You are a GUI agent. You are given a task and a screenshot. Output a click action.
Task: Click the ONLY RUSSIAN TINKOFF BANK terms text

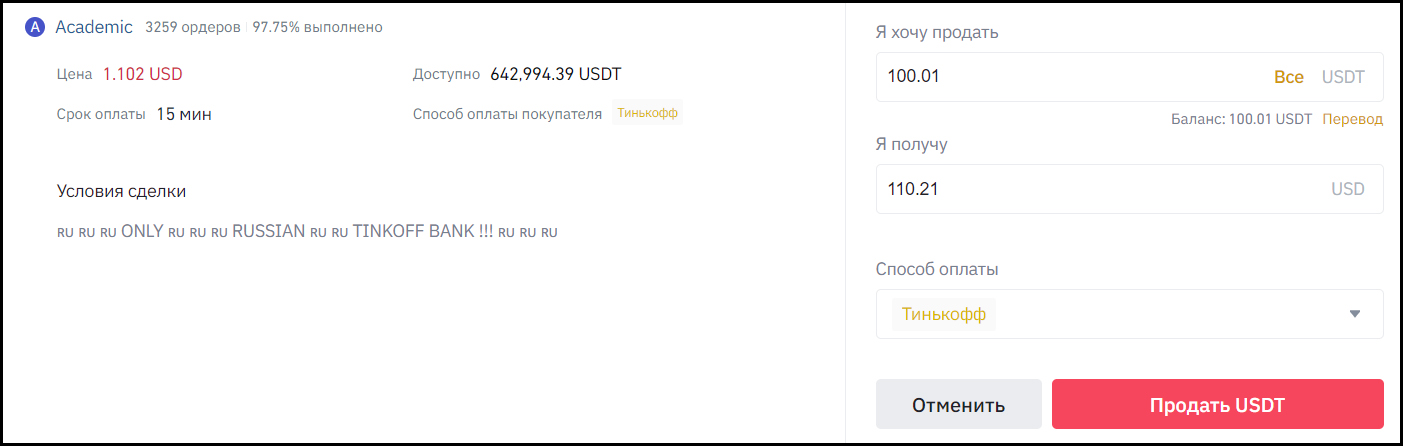307,232
